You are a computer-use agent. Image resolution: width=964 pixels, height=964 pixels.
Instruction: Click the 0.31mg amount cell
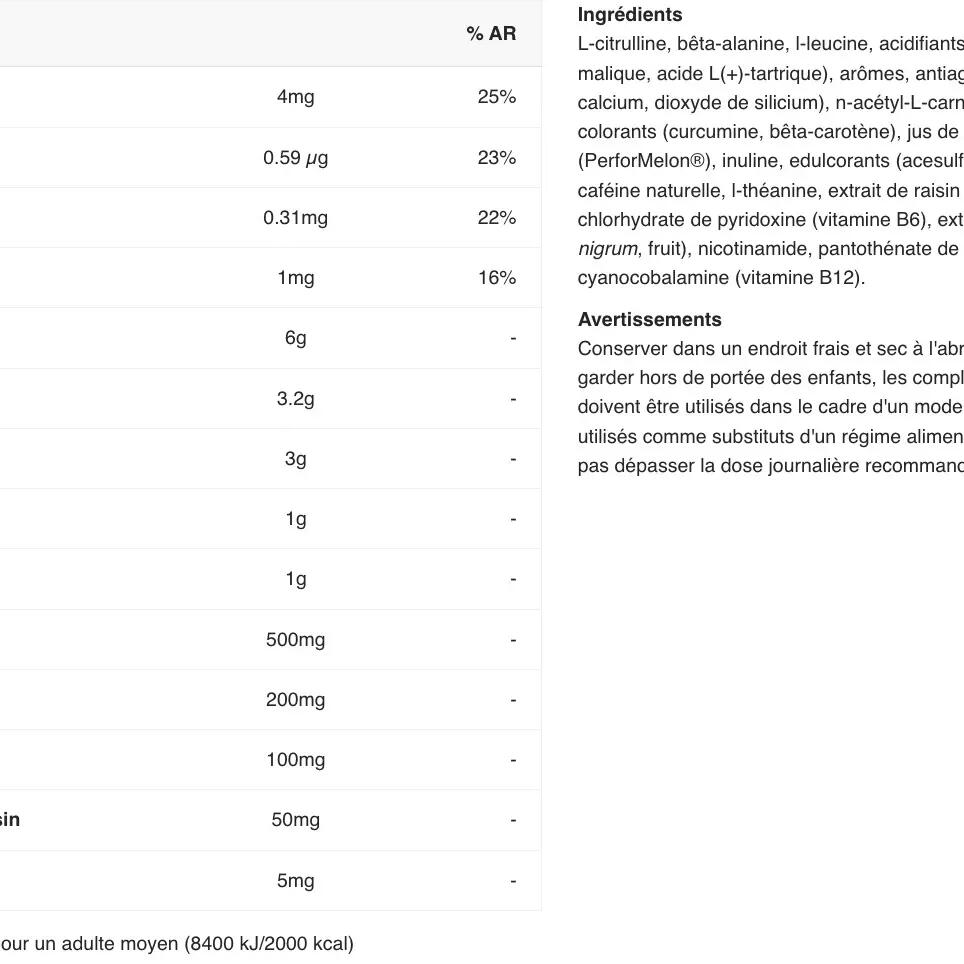(295, 218)
